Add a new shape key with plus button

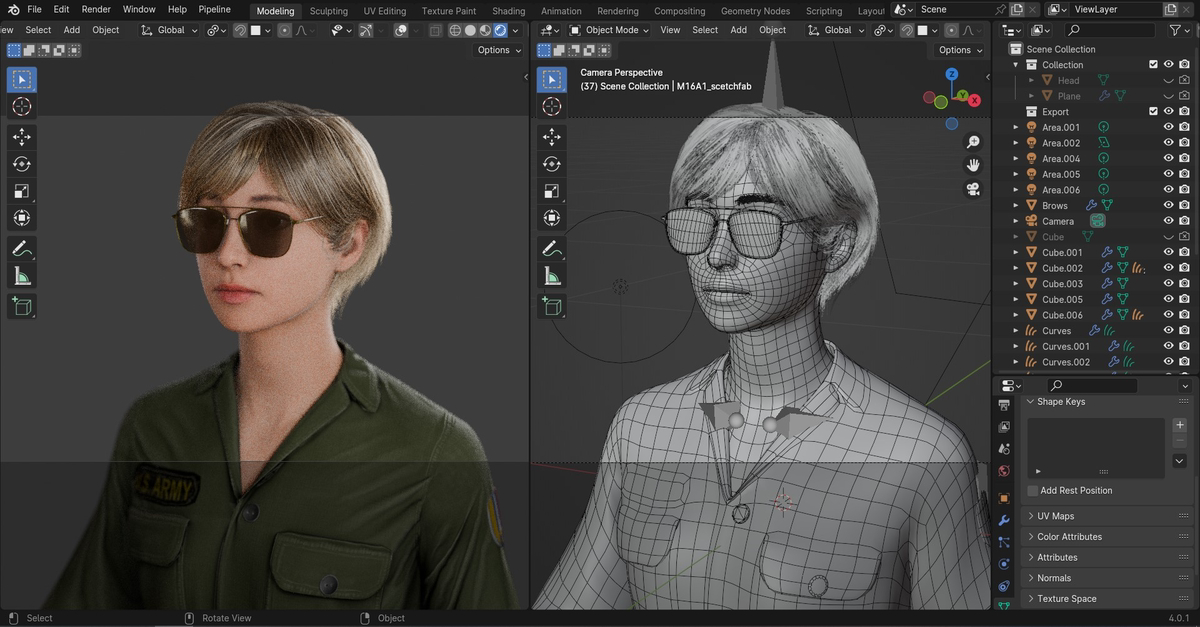[1180, 425]
